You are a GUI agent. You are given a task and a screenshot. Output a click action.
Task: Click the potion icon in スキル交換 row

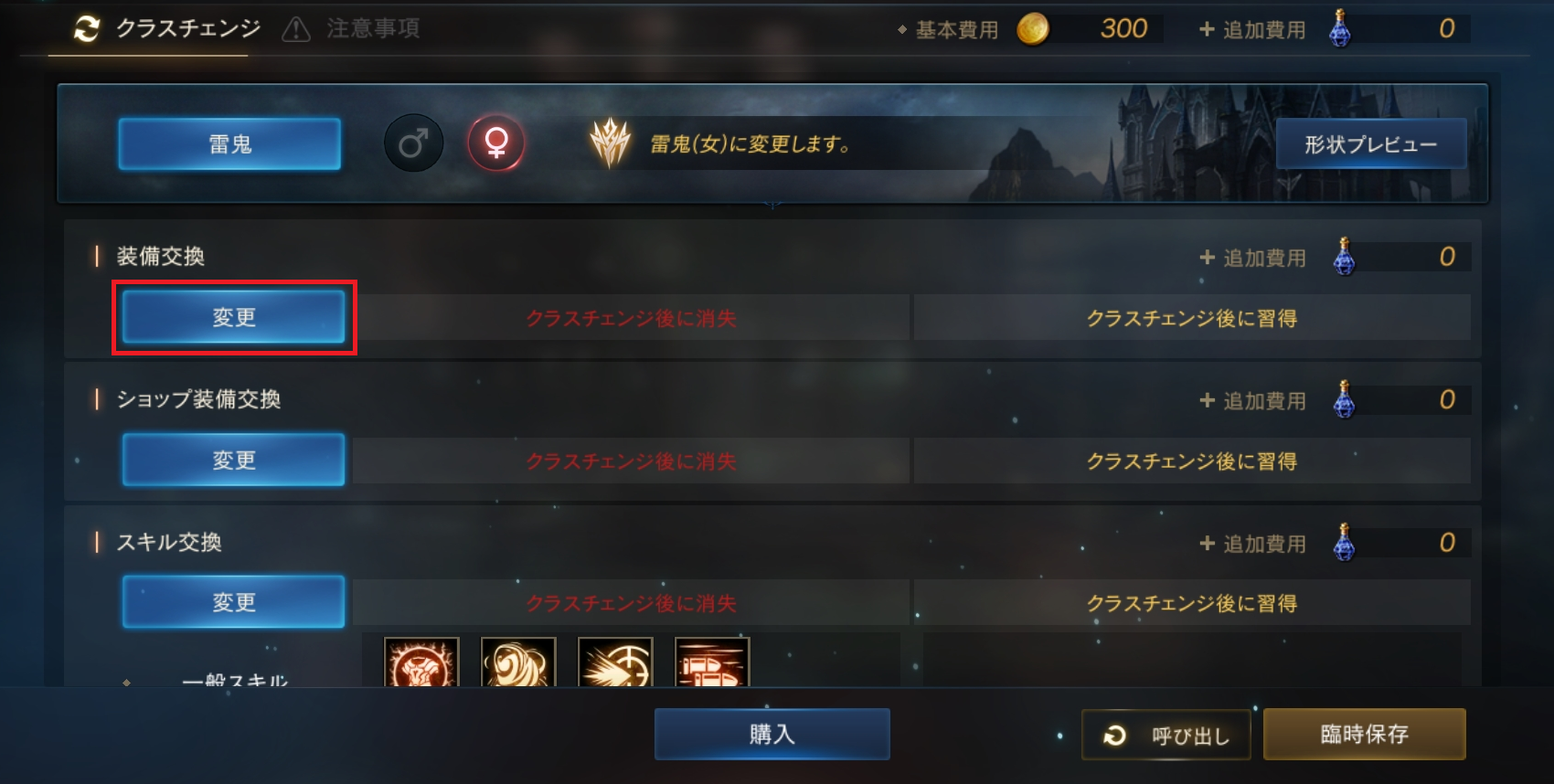(1344, 543)
